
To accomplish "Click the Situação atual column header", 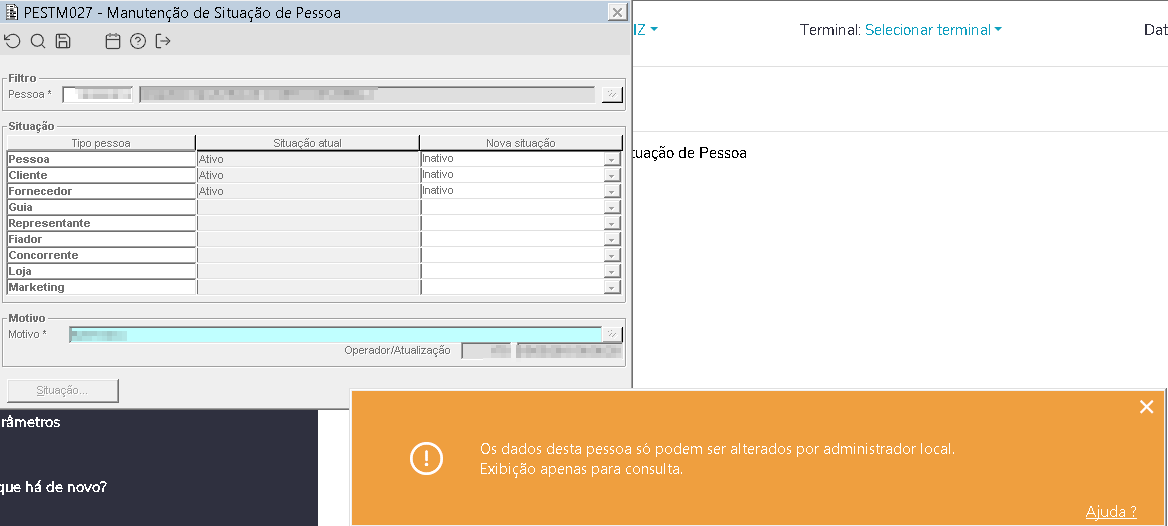I will pos(308,143).
